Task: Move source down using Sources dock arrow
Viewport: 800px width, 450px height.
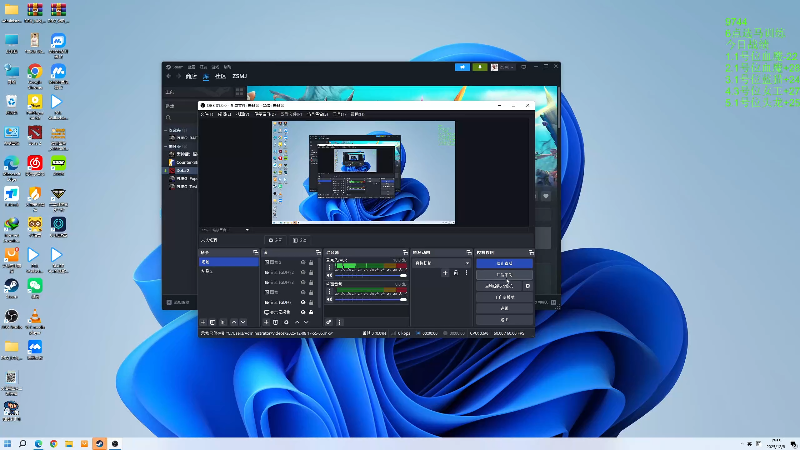Action: point(306,322)
